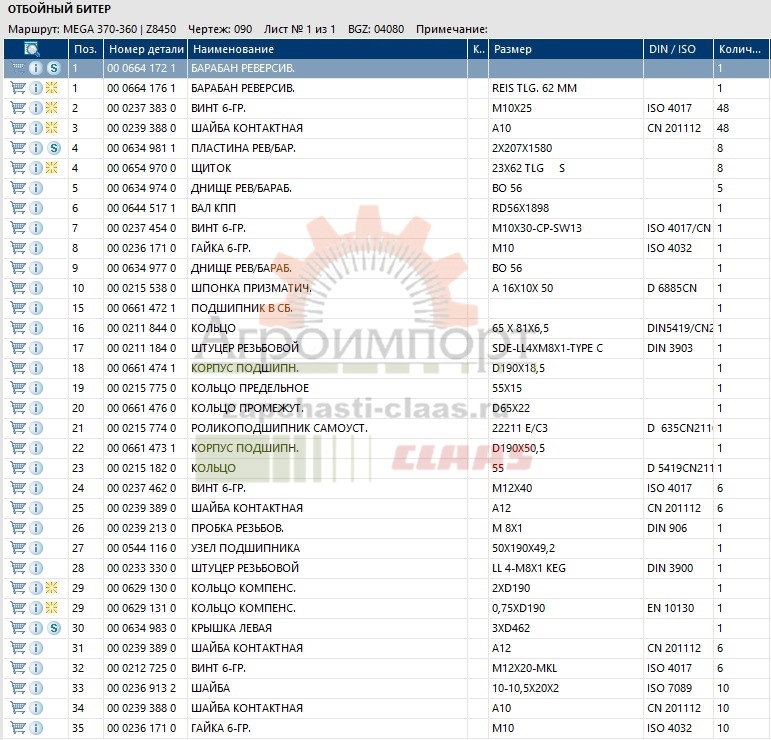Open info for position 35 ГАЙКА 6-ГР.
The height and width of the screenshot is (740, 771).
[36, 728]
